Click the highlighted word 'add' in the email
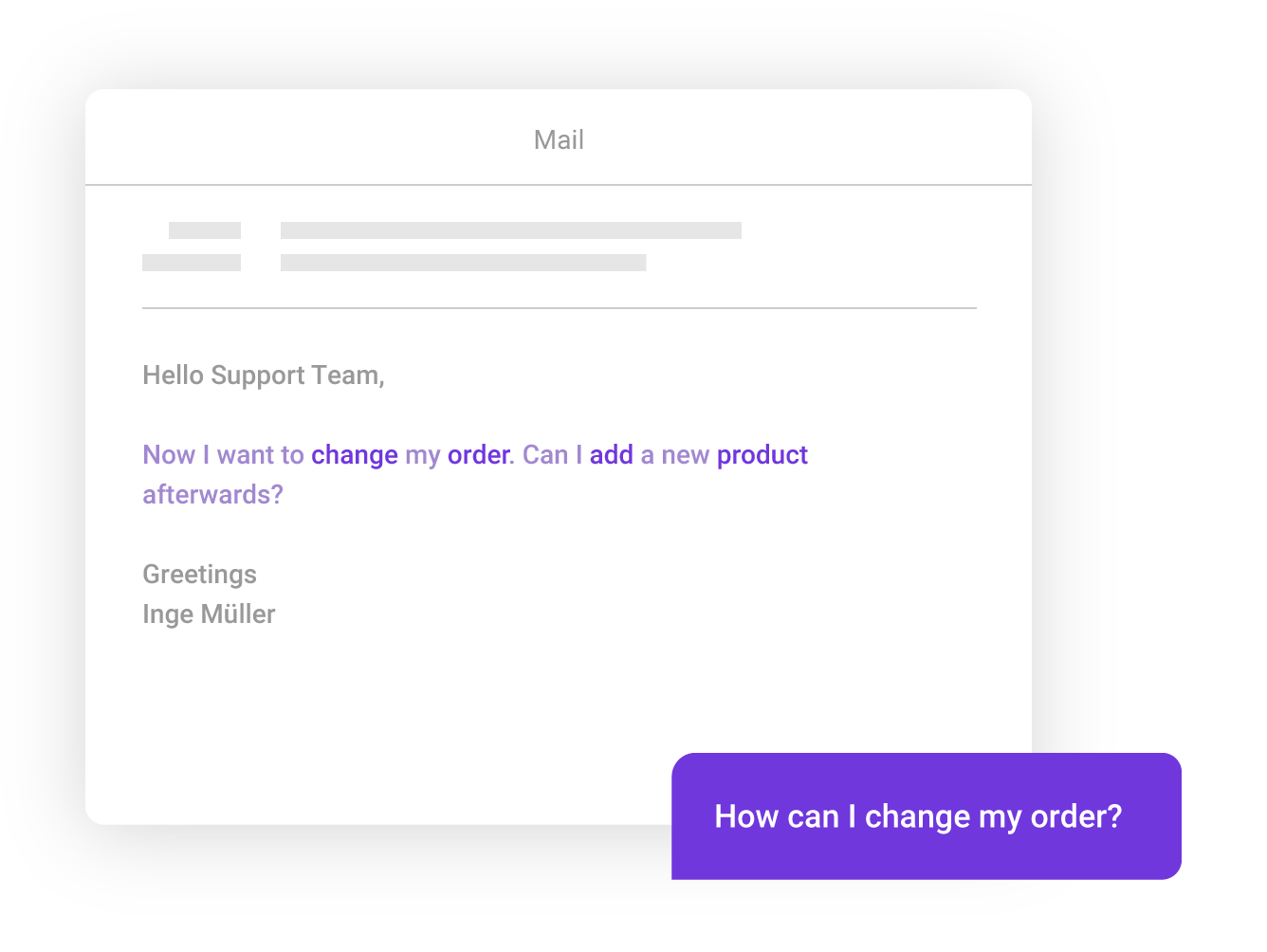The height and width of the screenshot is (952, 1267). click(612, 455)
